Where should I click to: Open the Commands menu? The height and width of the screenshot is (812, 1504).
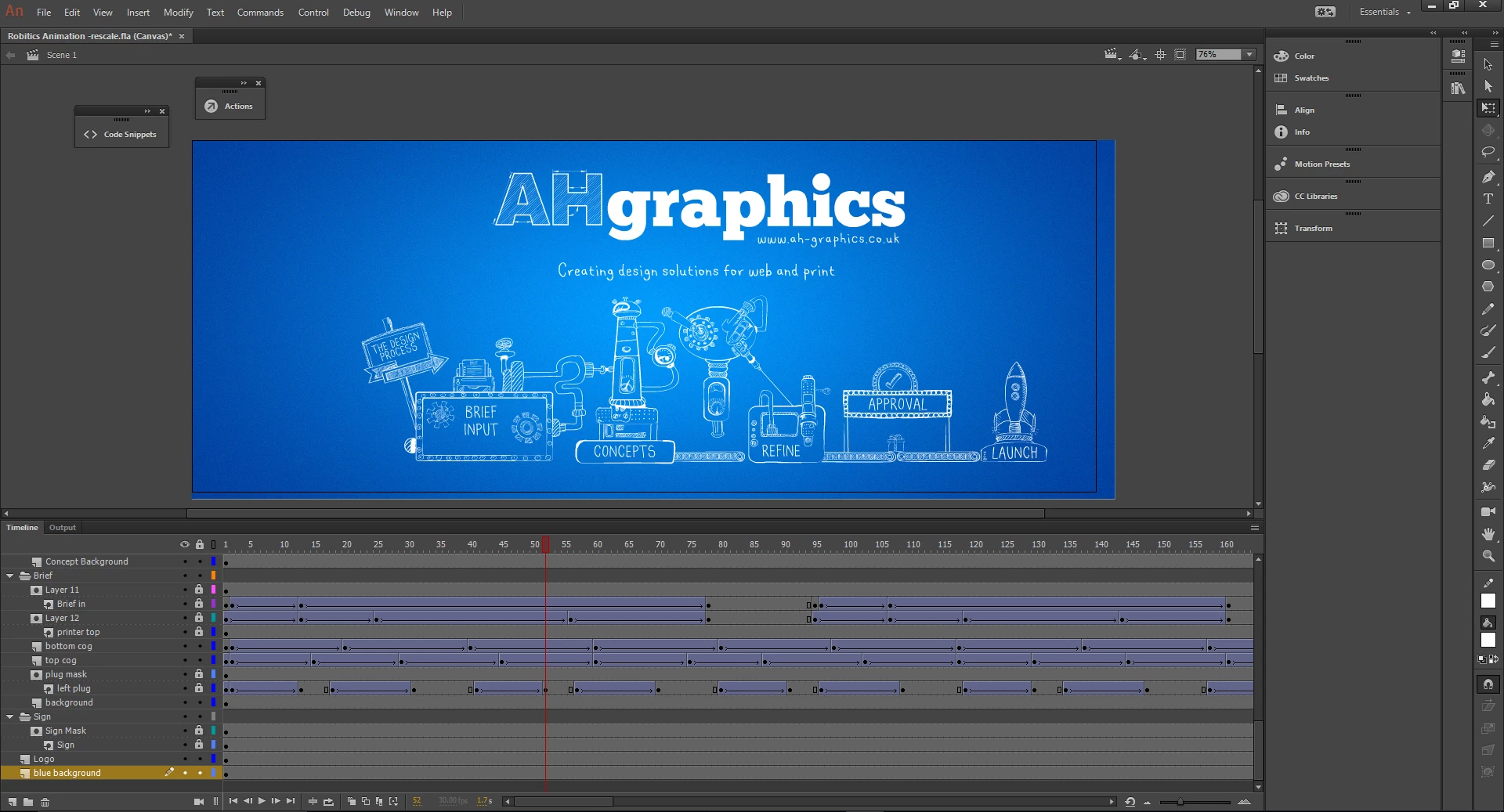(x=260, y=13)
